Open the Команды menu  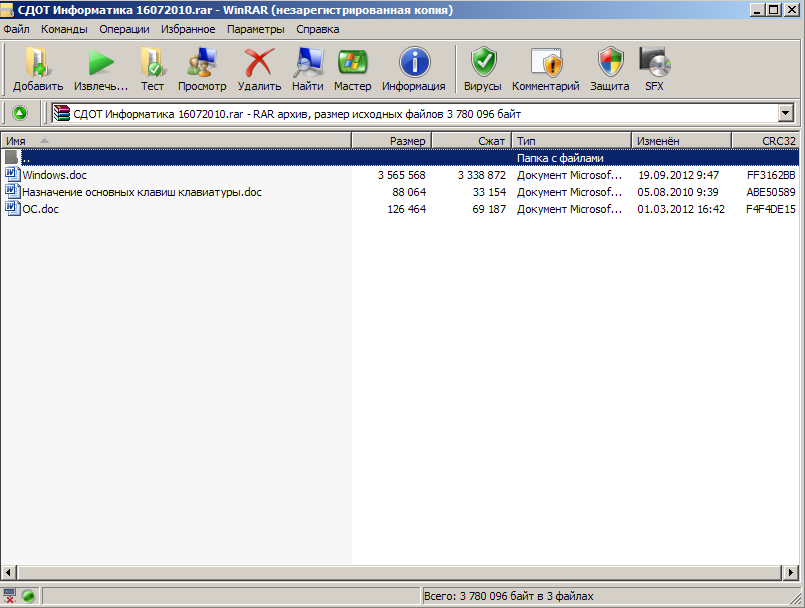64,29
